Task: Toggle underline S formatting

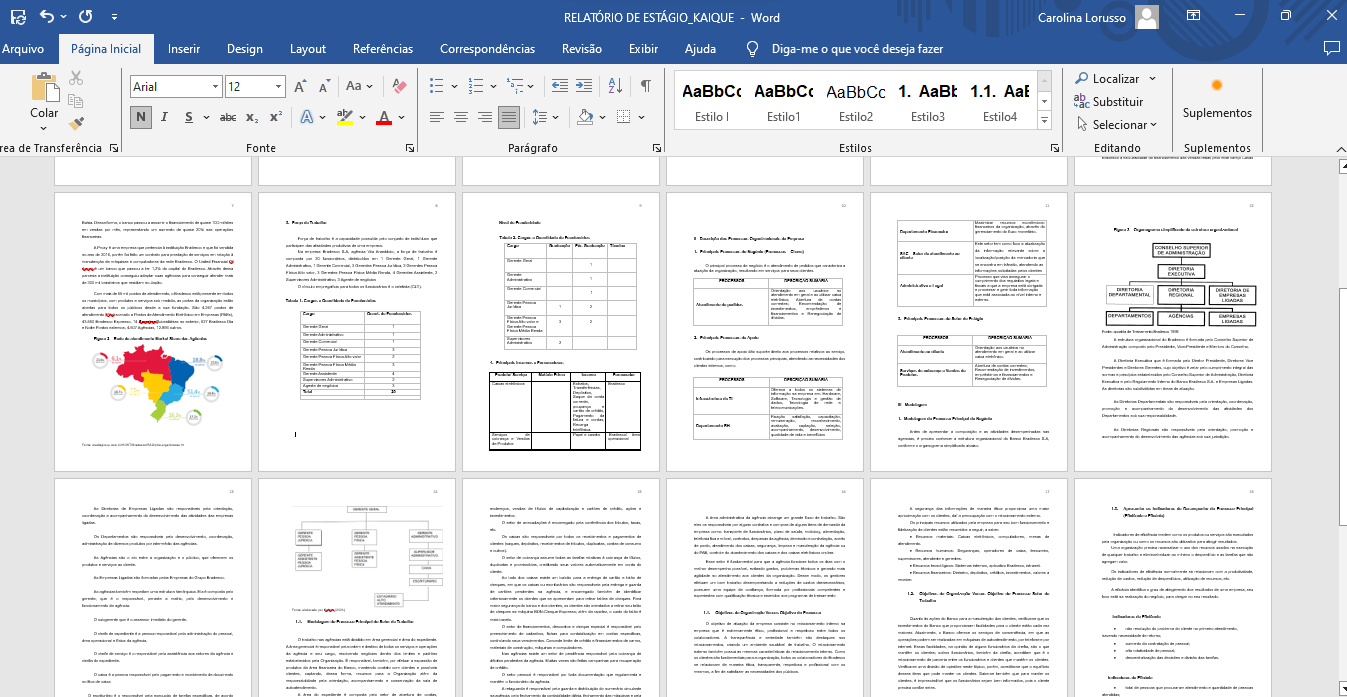Action: click(188, 117)
